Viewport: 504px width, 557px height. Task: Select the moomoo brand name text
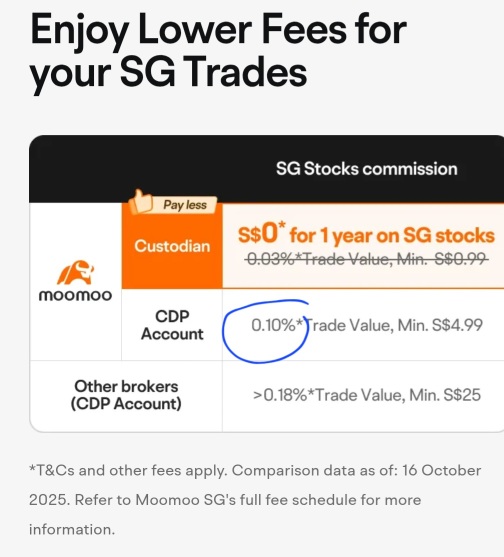[75, 296]
